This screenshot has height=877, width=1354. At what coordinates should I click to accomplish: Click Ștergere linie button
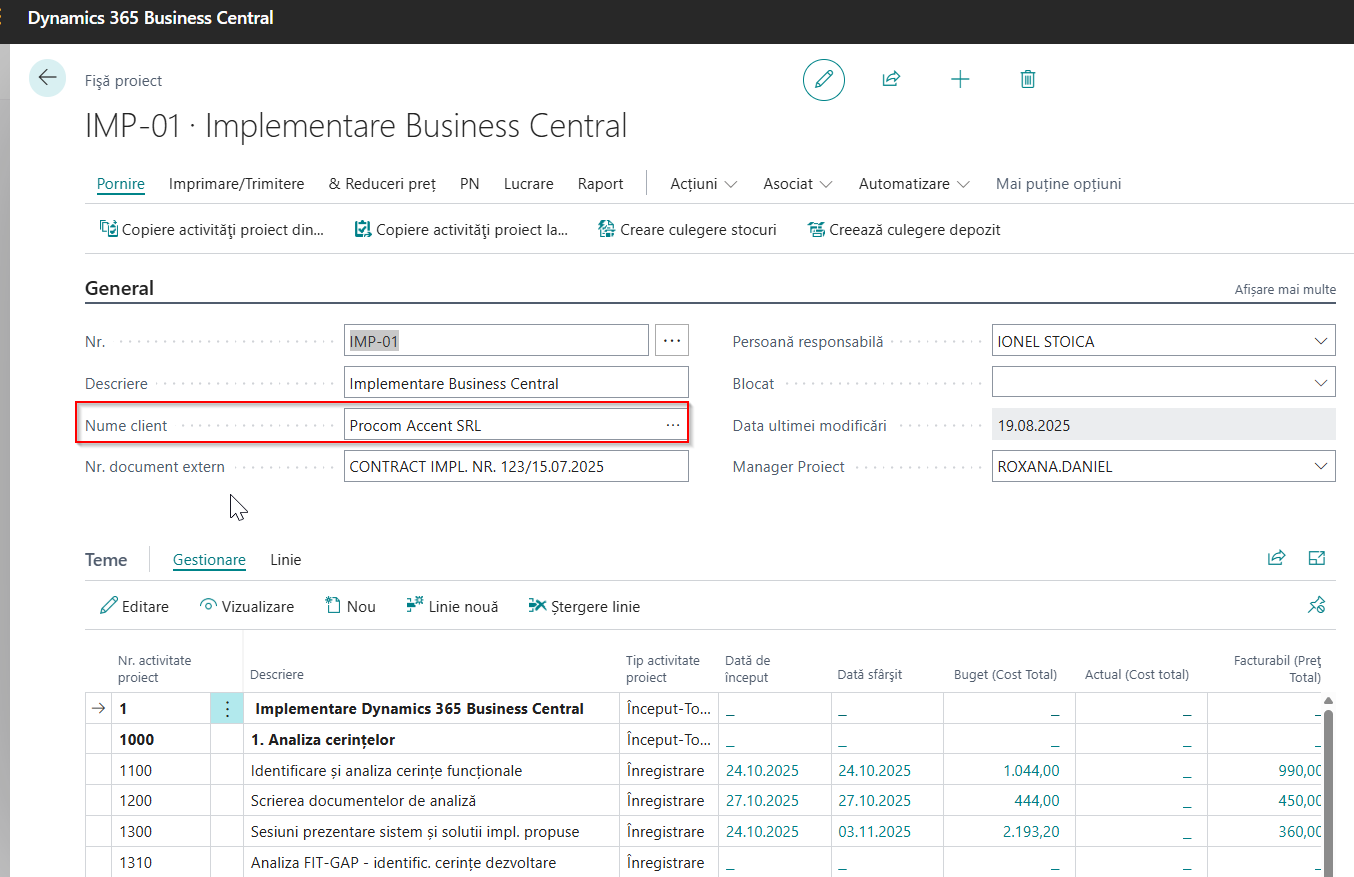click(x=584, y=607)
